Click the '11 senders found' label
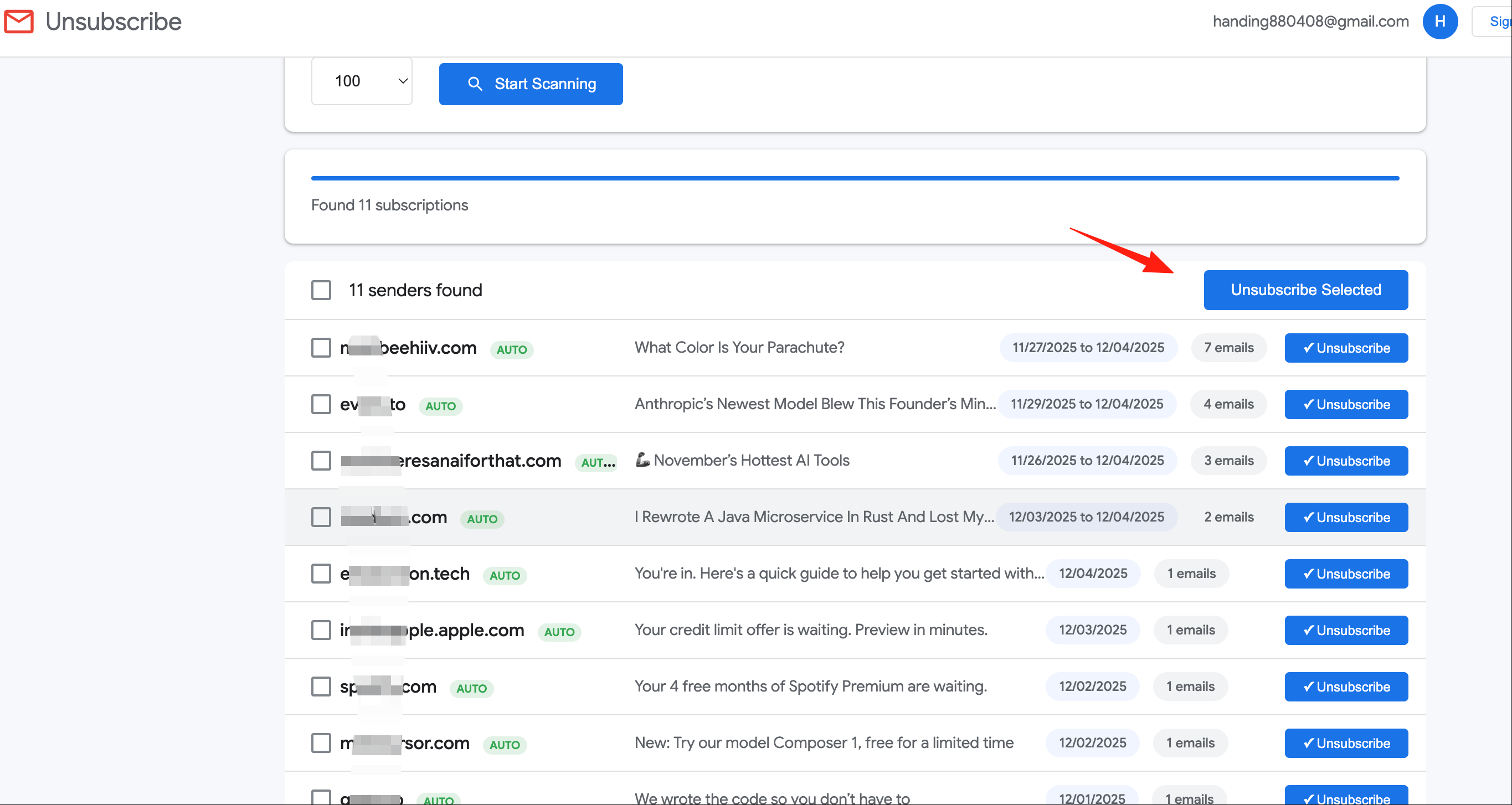This screenshot has height=805, width=1512. (415, 290)
